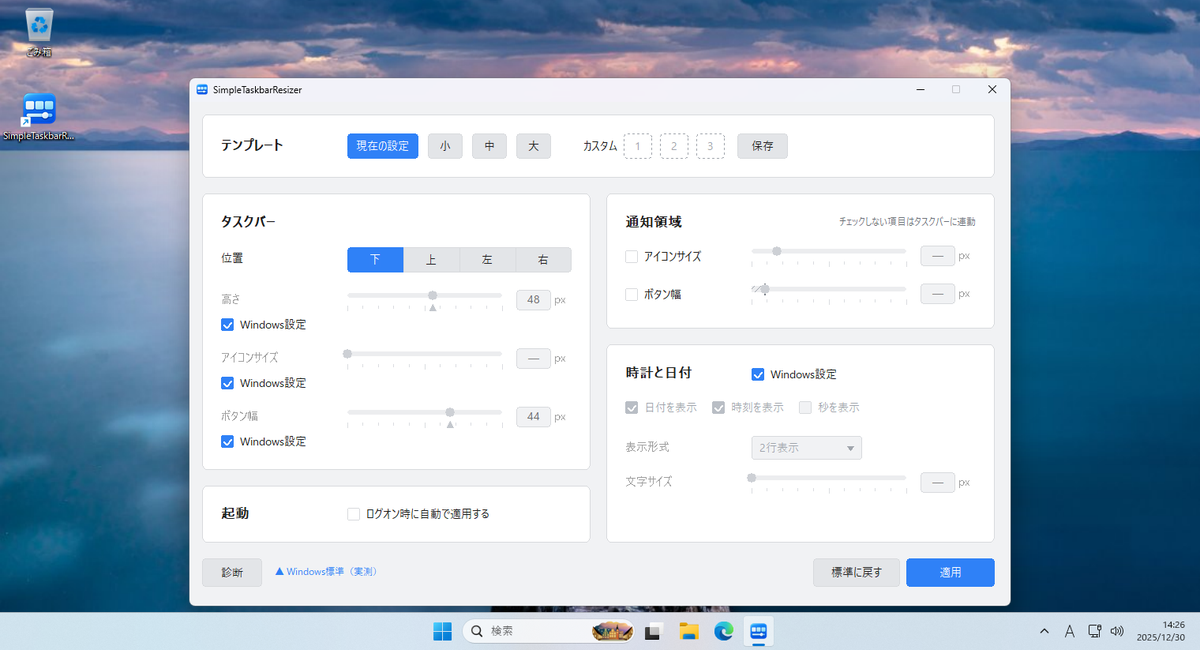Click the 通知領域 ボタン幅 slider
The image size is (1200, 650).
829,289
